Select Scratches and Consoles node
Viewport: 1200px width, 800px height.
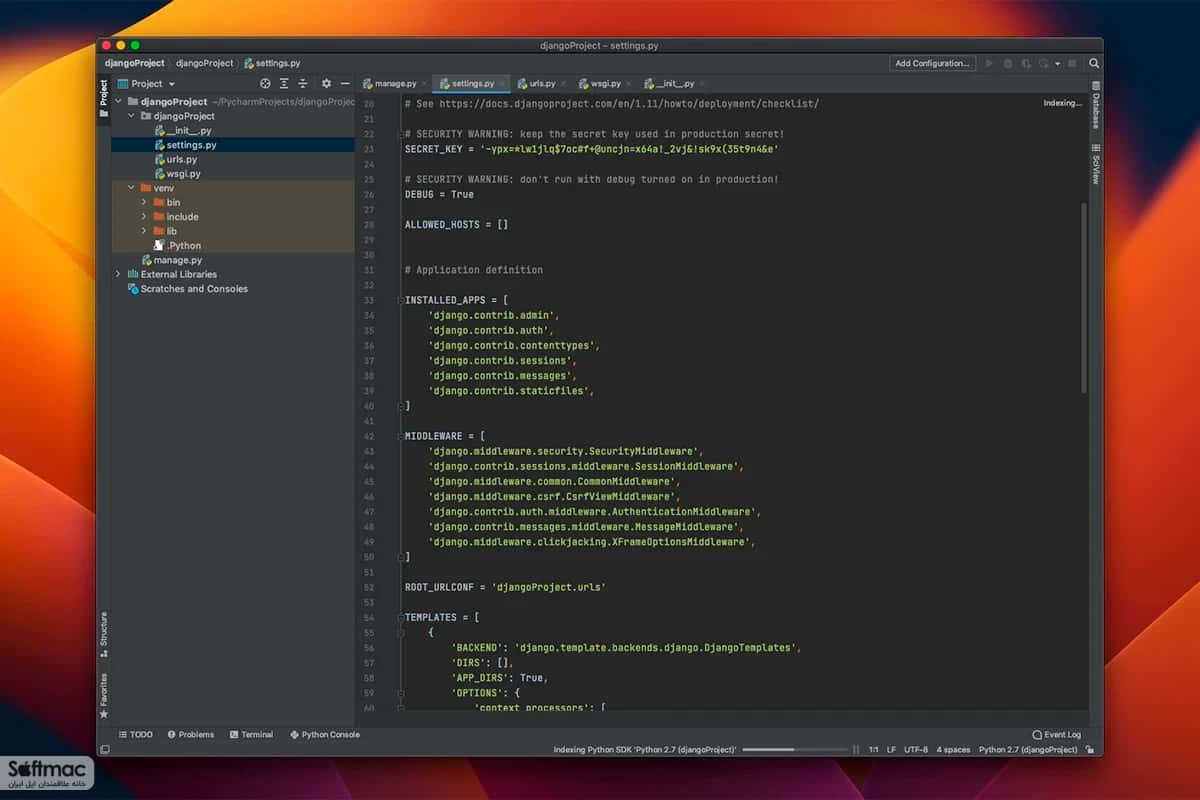point(187,288)
